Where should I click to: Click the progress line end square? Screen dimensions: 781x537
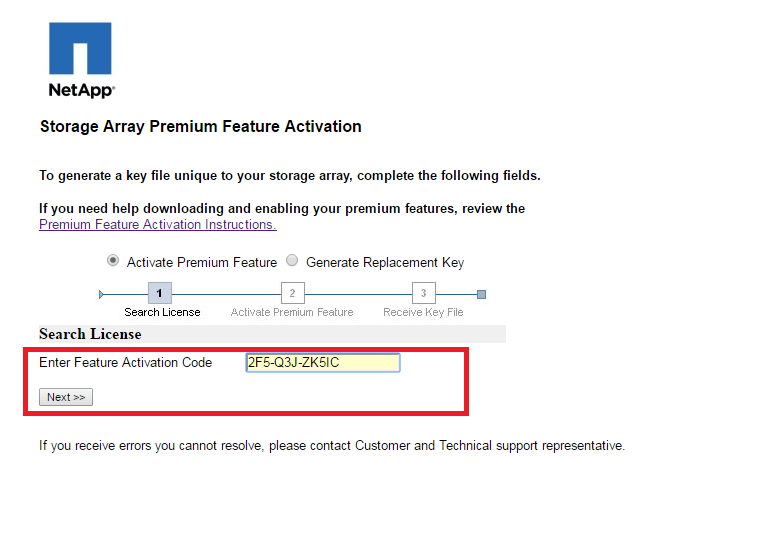tap(482, 294)
